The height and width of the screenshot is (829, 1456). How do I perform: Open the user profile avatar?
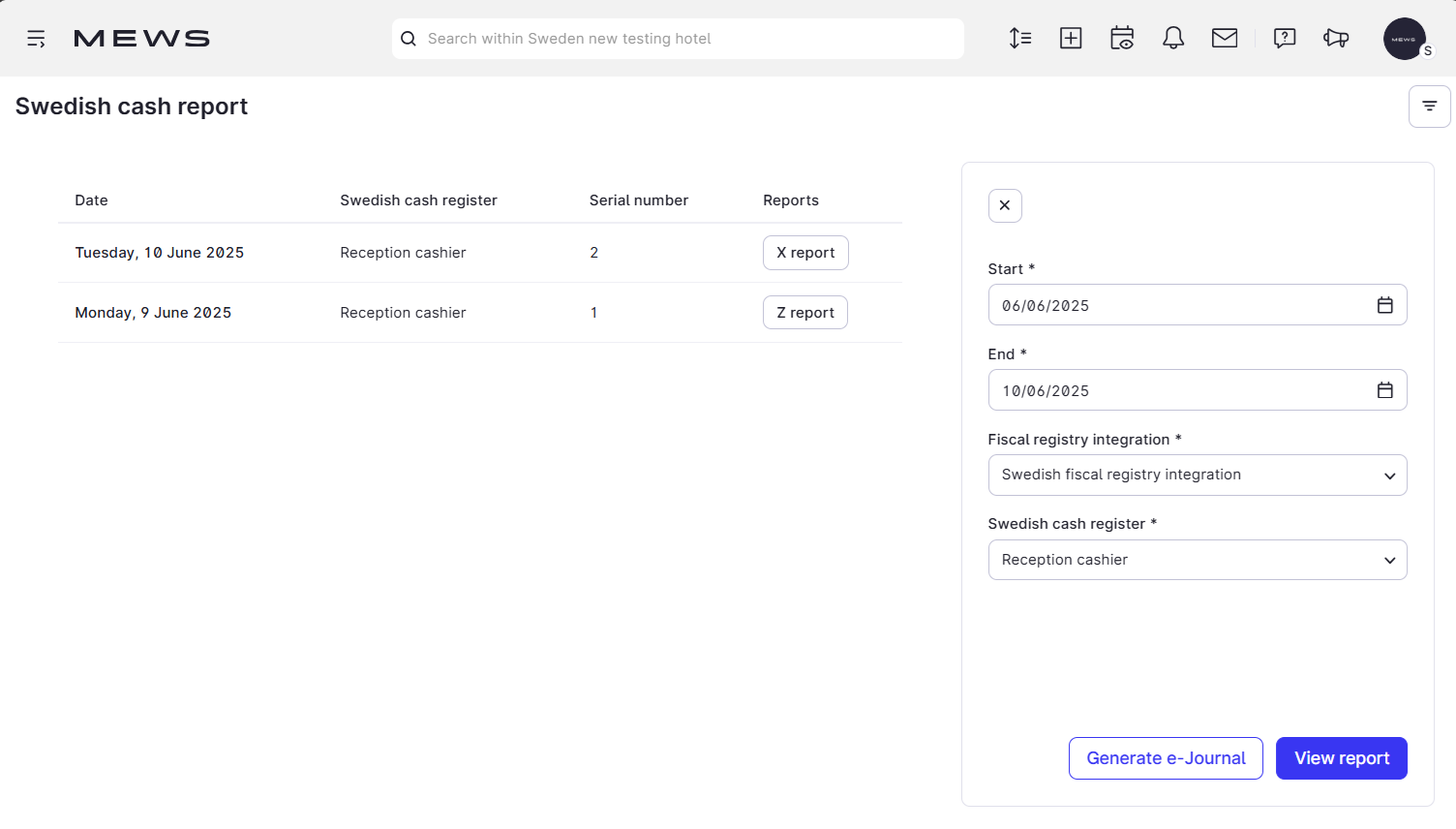click(1405, 39)
